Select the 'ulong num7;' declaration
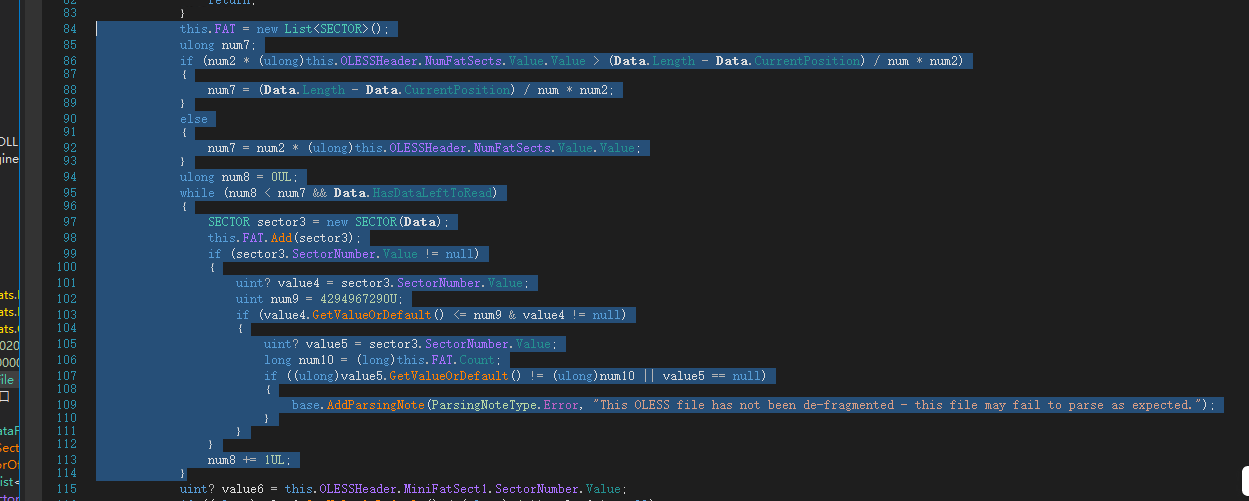 [x=218, y=45]
